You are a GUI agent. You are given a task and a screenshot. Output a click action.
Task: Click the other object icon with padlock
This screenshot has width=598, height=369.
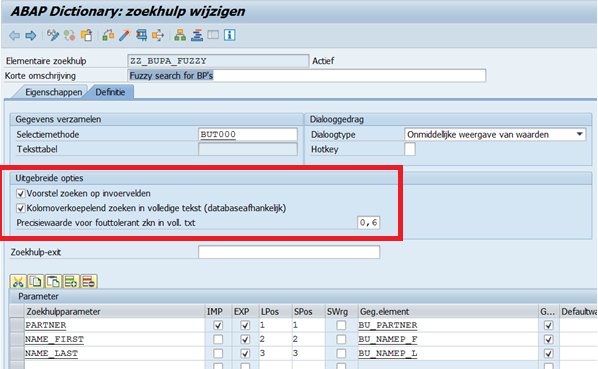click(x=87, y=35)
